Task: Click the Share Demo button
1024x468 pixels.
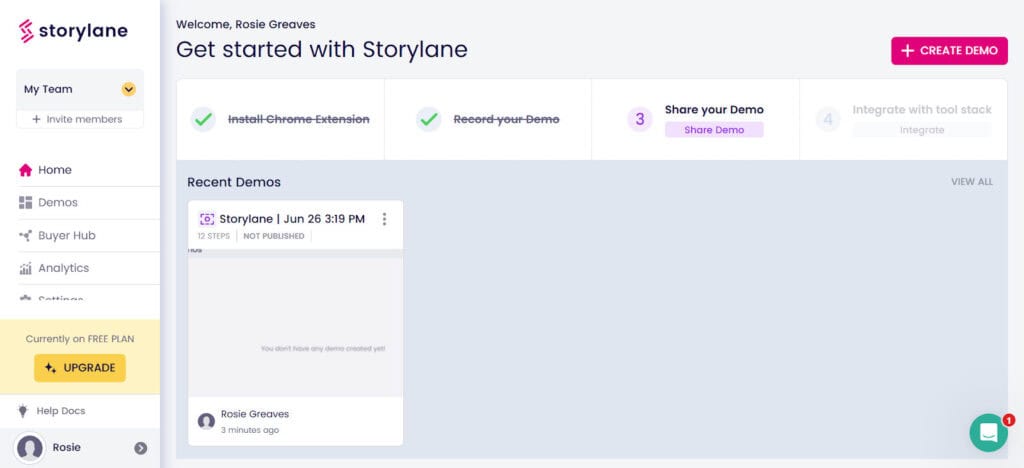Action: pyautogui.click(x=714, y=130)
